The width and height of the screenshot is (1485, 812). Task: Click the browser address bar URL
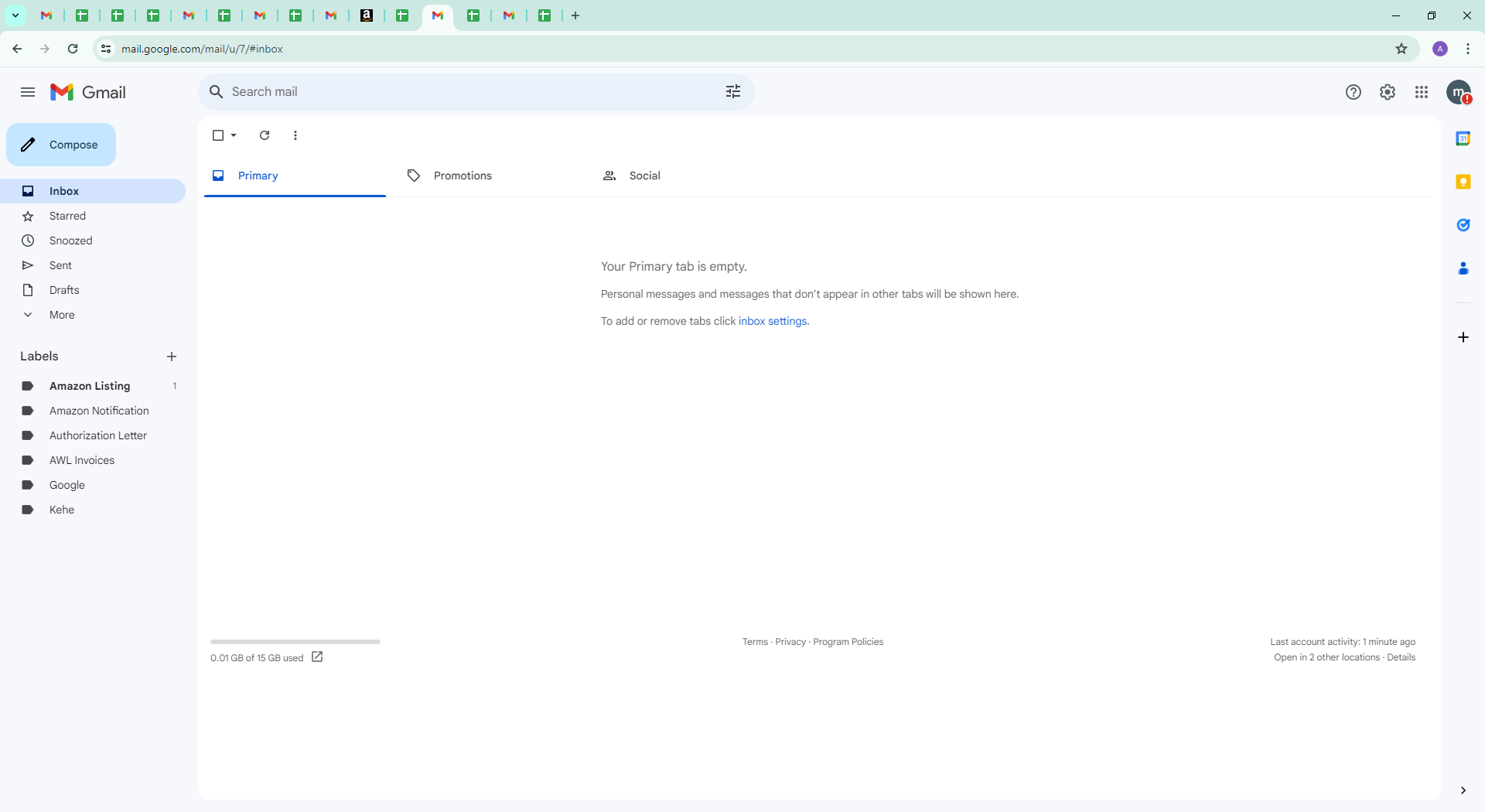point(202,49)
